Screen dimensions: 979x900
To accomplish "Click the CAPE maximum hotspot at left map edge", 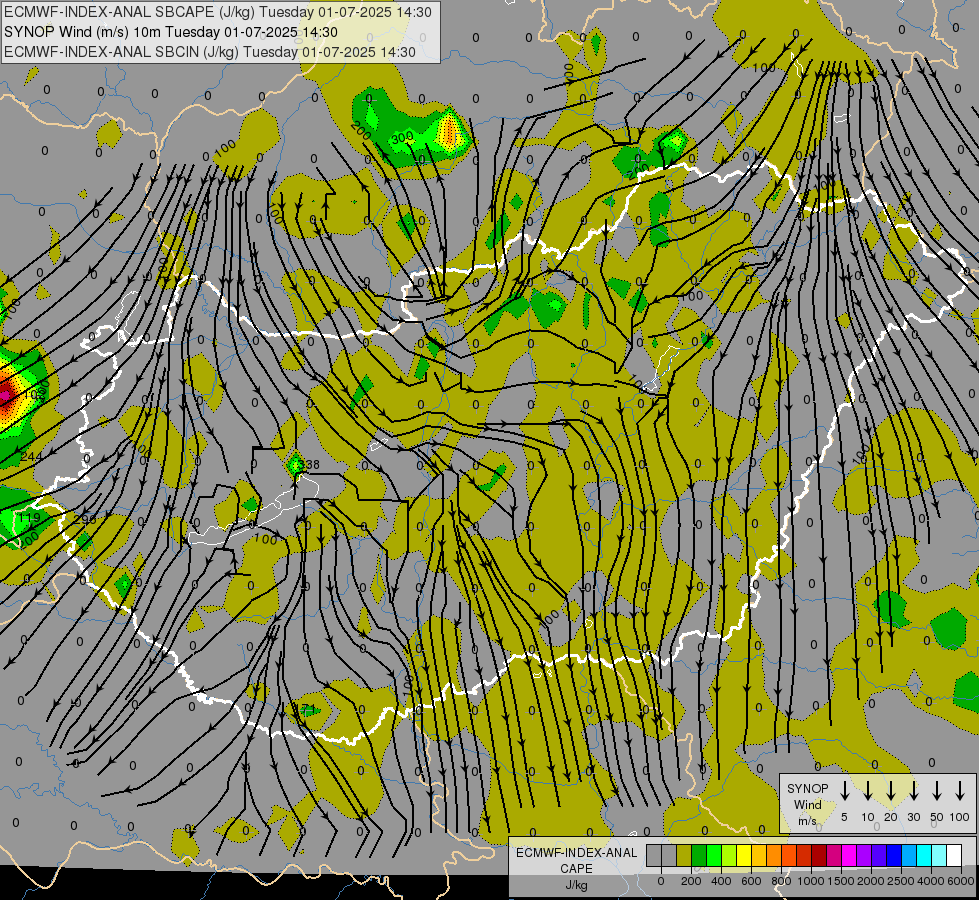I will tap(5, 395).
